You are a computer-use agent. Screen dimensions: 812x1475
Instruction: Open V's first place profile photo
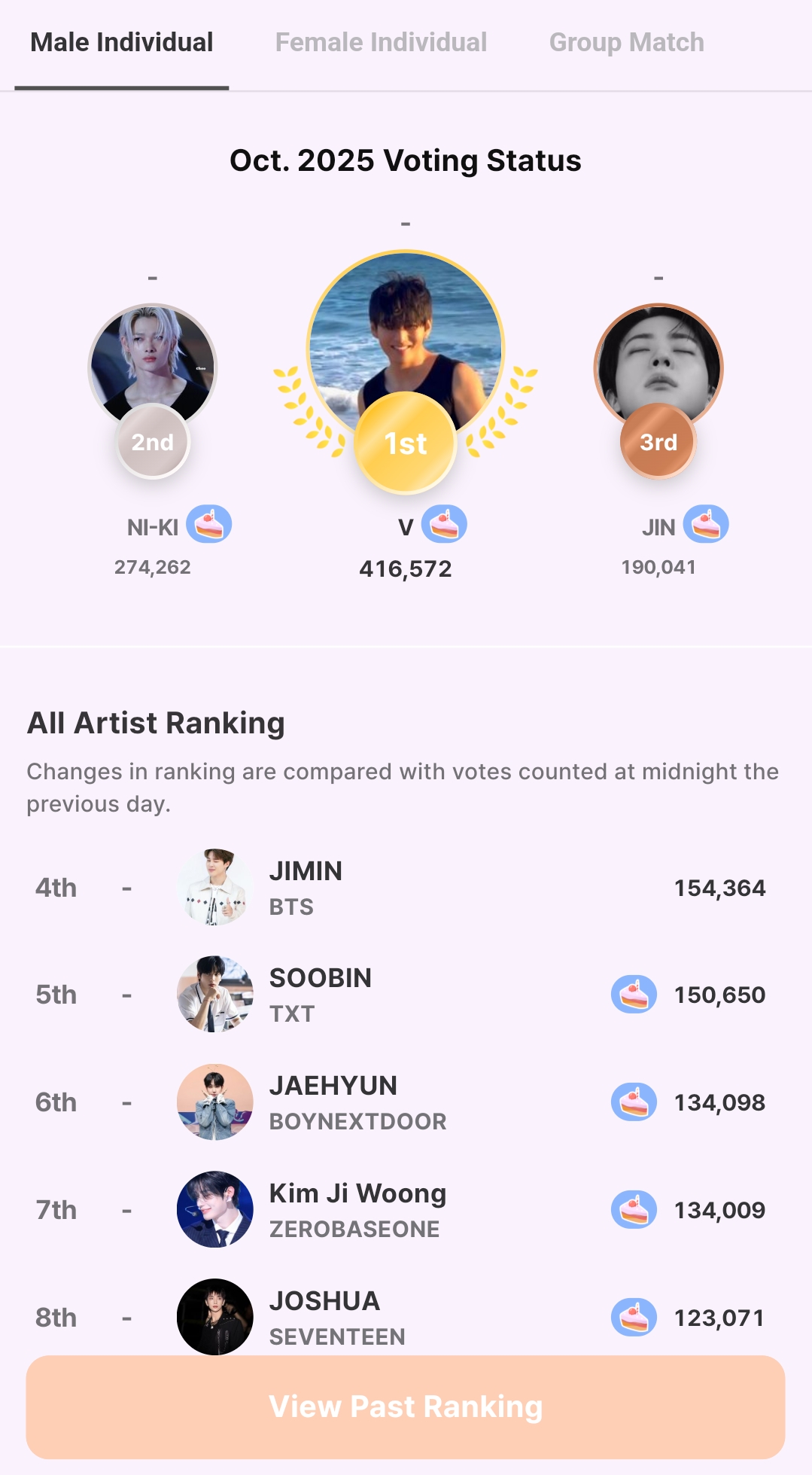[406, 331]
